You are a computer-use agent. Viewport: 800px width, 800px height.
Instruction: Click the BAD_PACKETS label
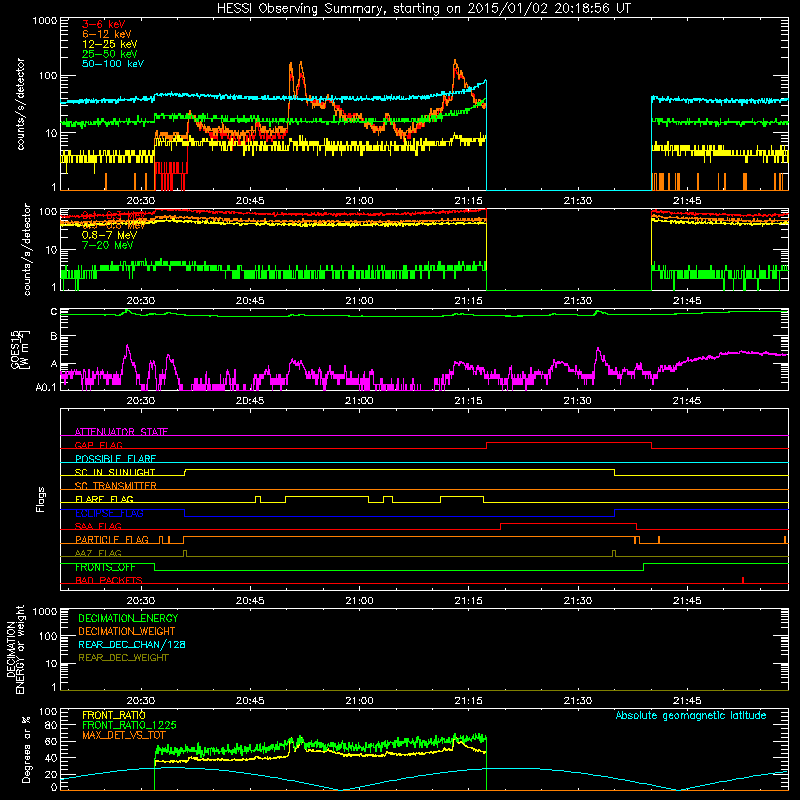pos(109,580)
